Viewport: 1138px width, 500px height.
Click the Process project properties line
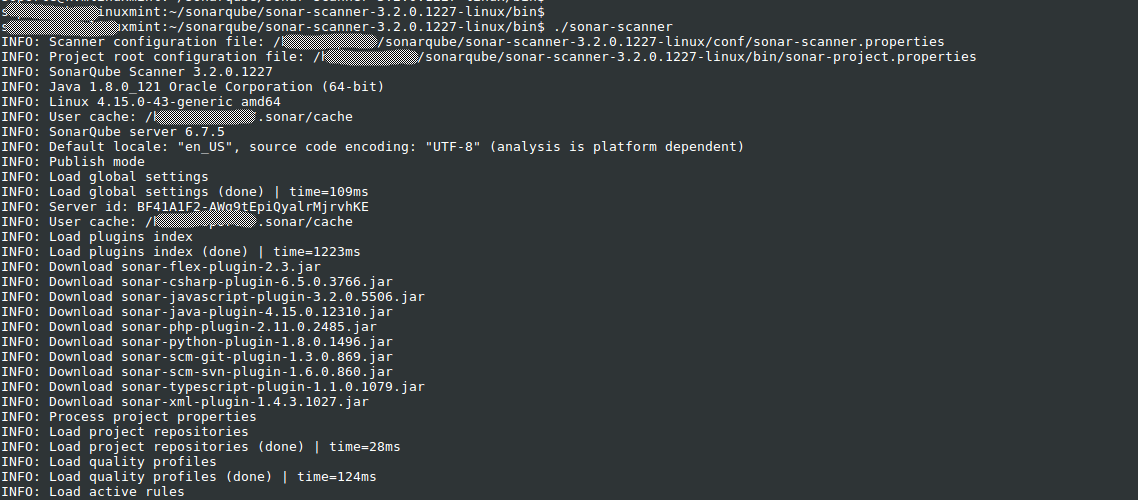tap(152, 417)
